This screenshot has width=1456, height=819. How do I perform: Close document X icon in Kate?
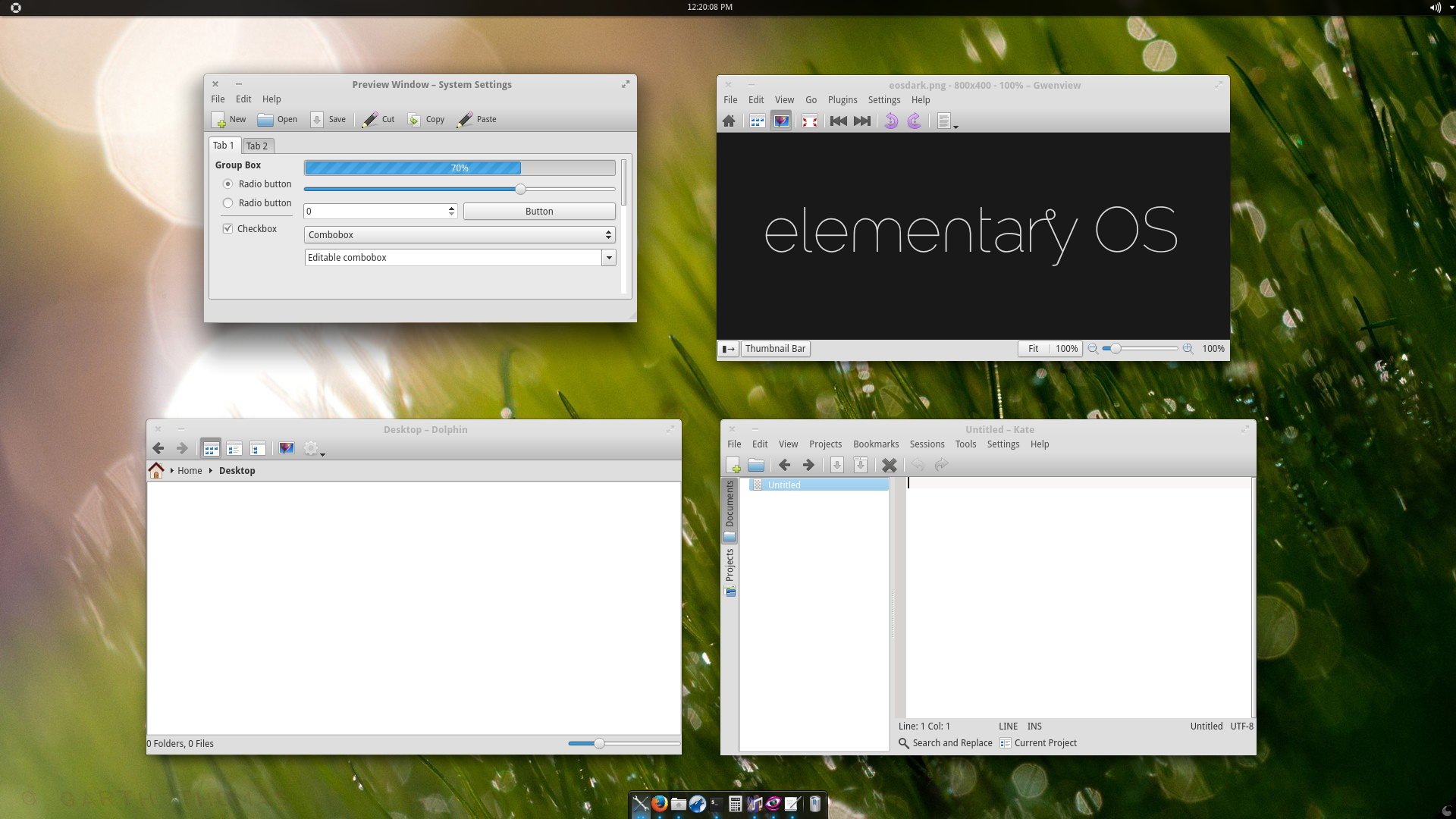click(x=890, y=465)
